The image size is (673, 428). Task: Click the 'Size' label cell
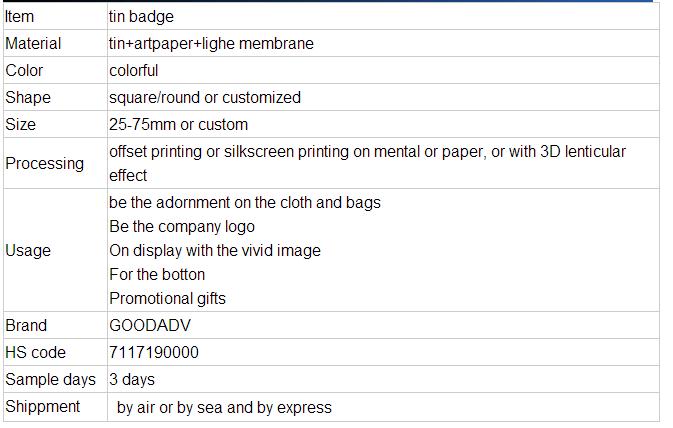55,124
